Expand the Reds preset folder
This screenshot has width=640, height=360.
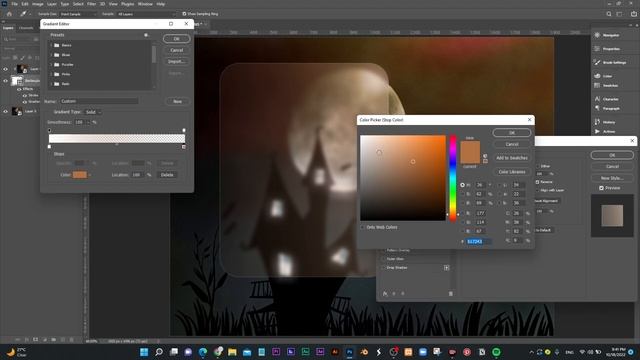(51, 84)
